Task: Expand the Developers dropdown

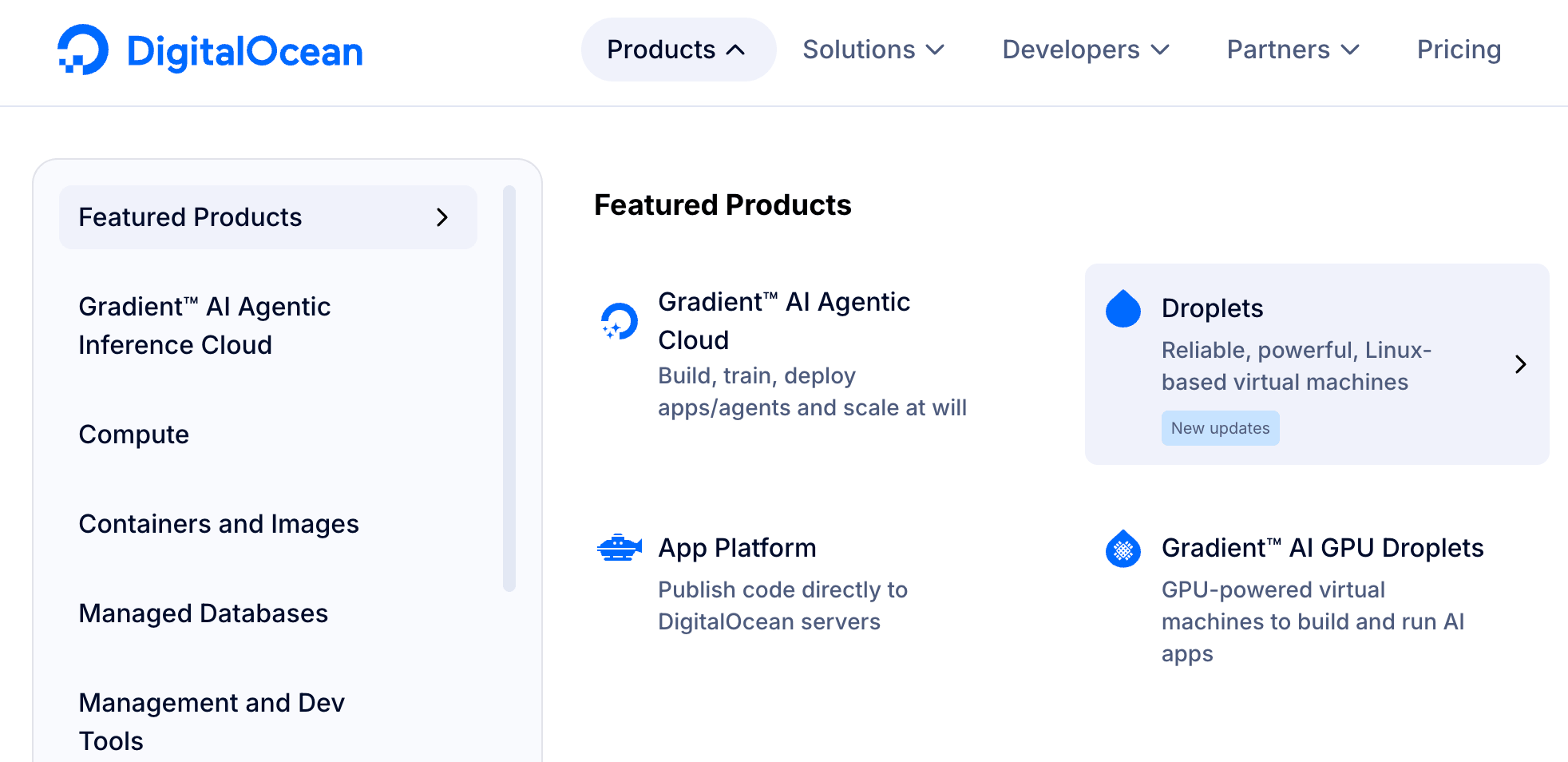Action: (1086, 50)
